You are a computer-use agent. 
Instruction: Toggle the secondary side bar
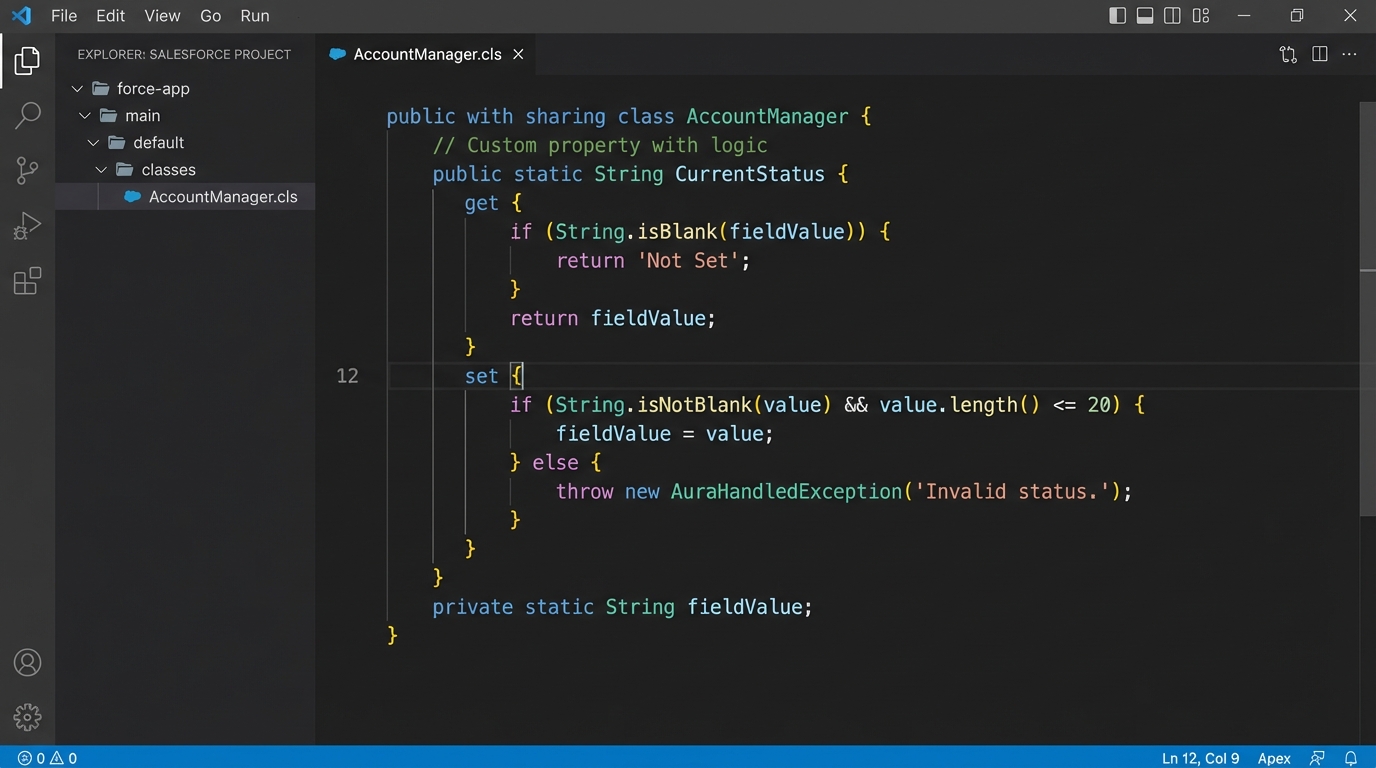pyautogui.click(x=1171, y=16)
